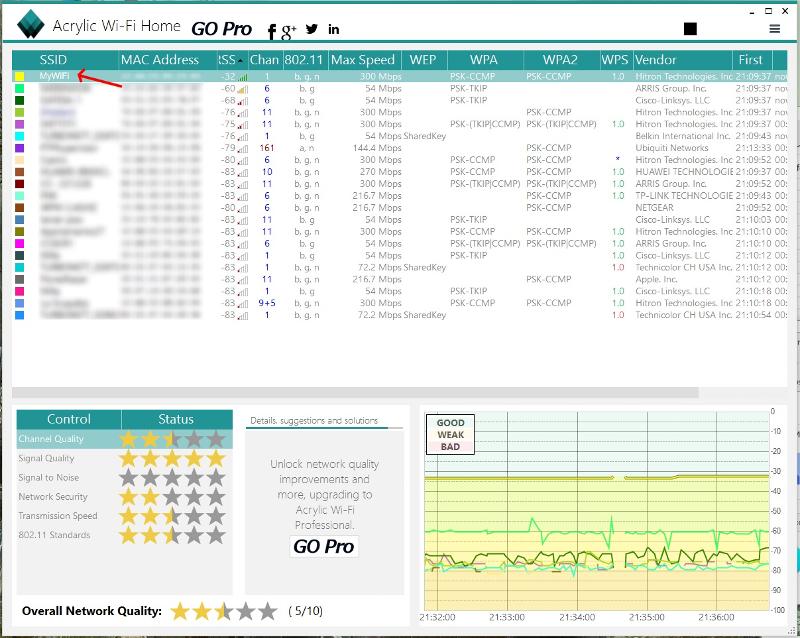Screen dimensions: 800x638
Task: Select the Channel Quality control row
Action: click(124, 439)
